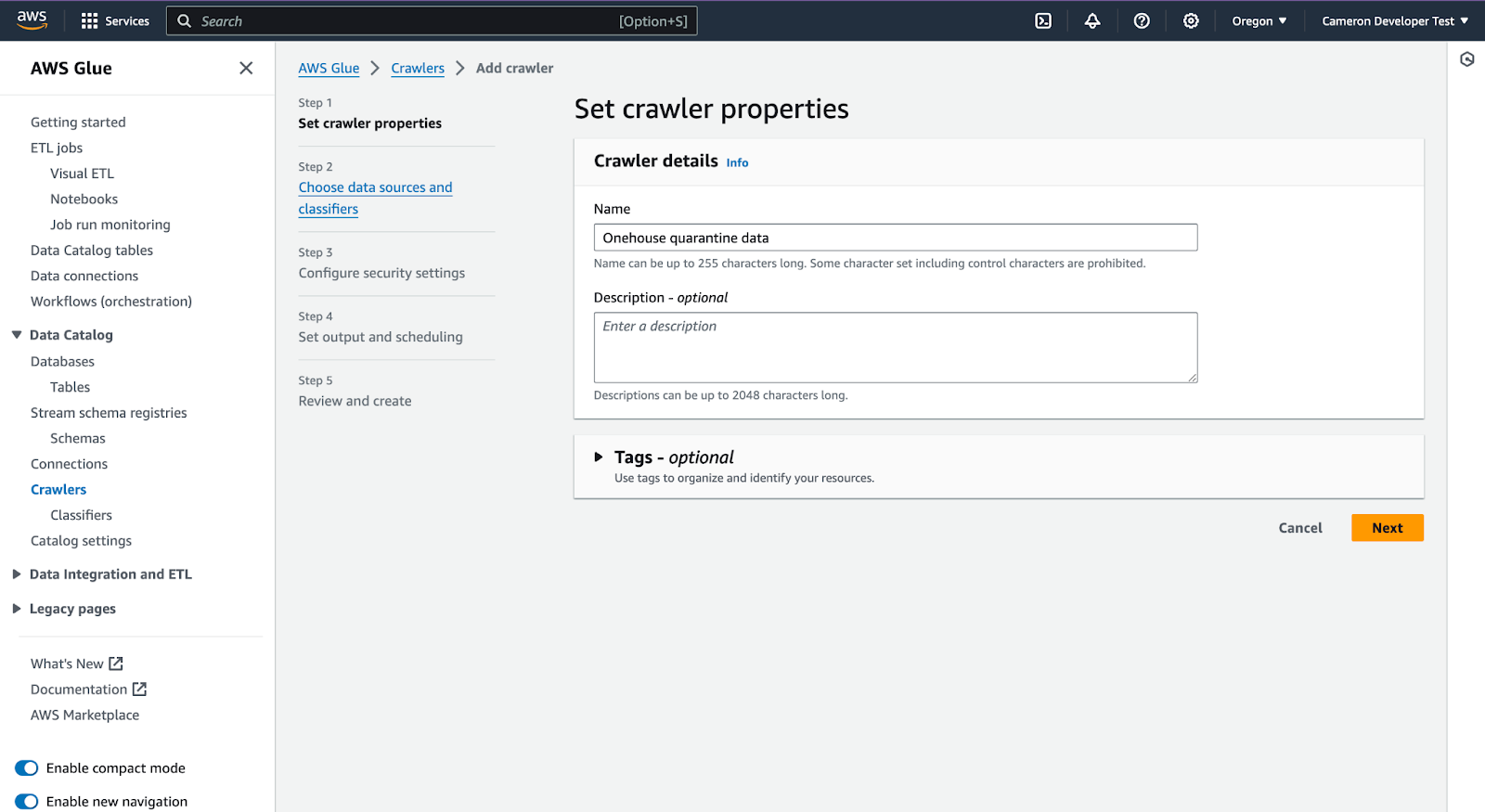Click Step 5 Review and create
Viewport: 1485px width, 812px height.
click(355, 401)
